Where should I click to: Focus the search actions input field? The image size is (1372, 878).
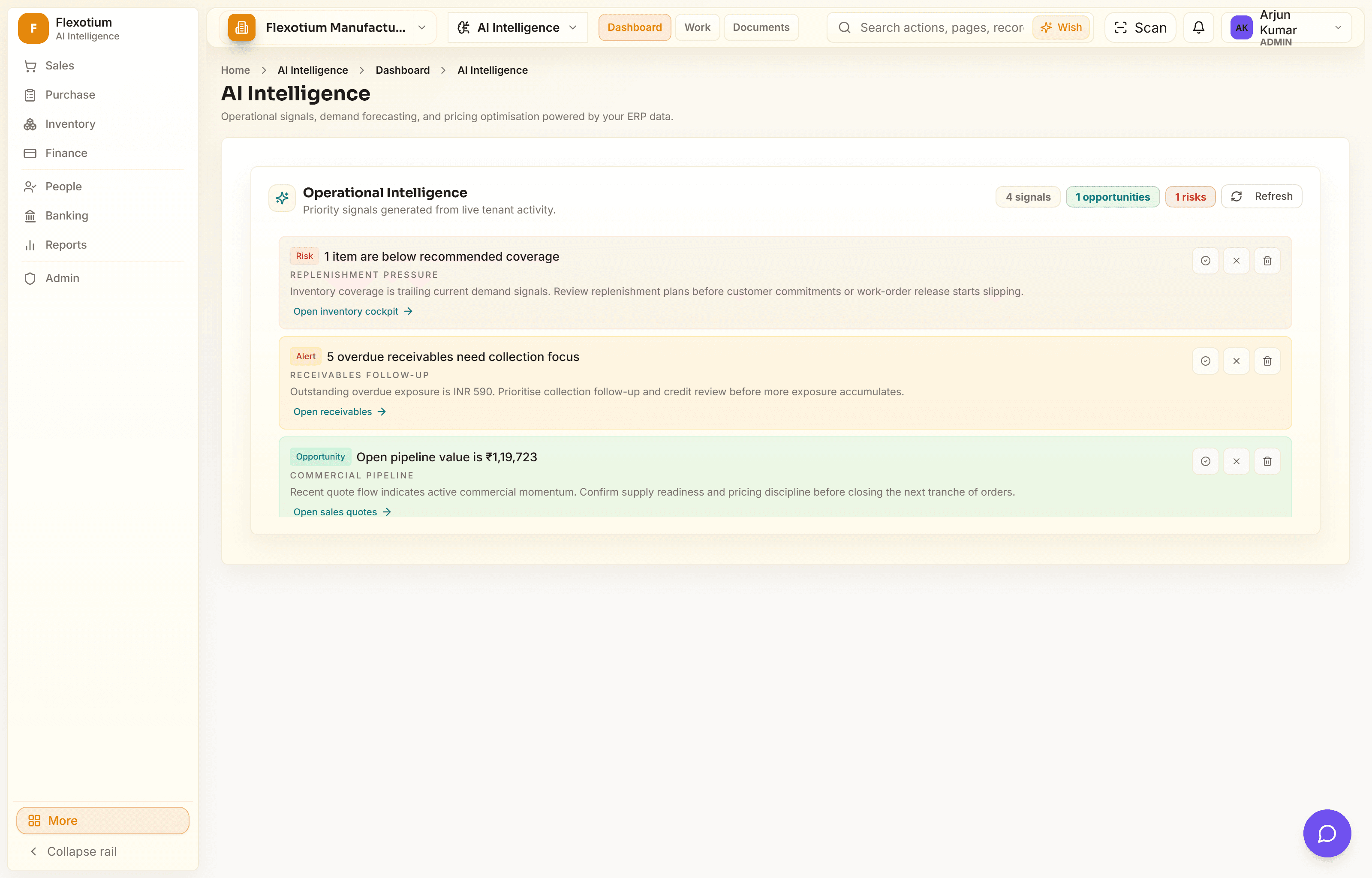941,27
